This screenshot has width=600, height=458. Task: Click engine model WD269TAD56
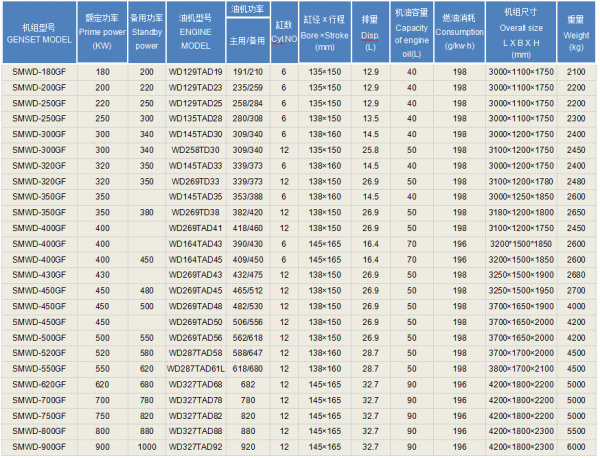(x=196, y=338)
